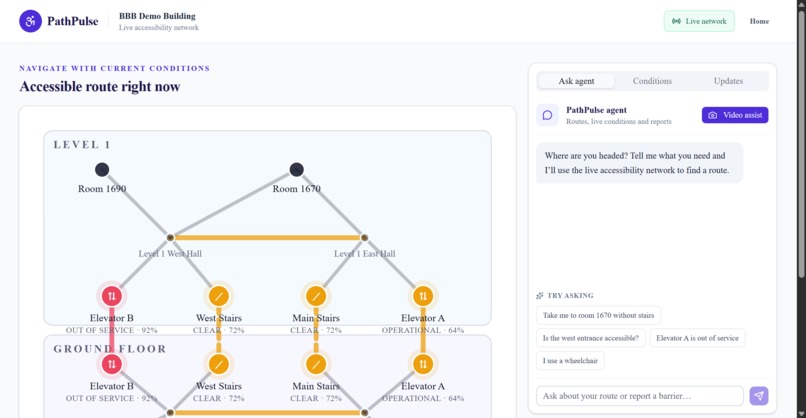Click the Room 1690 node dot
806x418 pixels.
[x=102, y=169]
